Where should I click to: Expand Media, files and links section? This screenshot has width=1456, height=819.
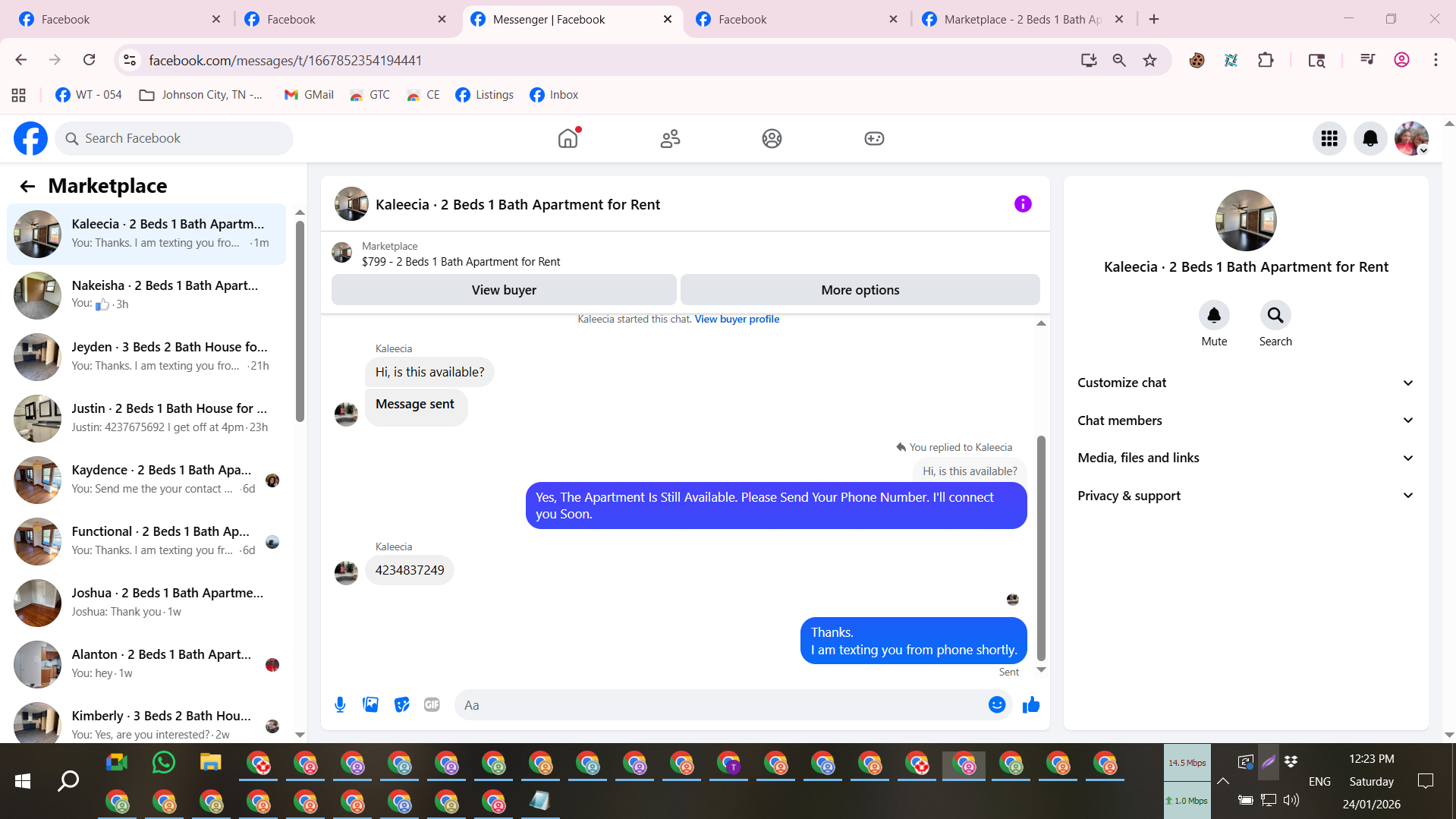1245,458
